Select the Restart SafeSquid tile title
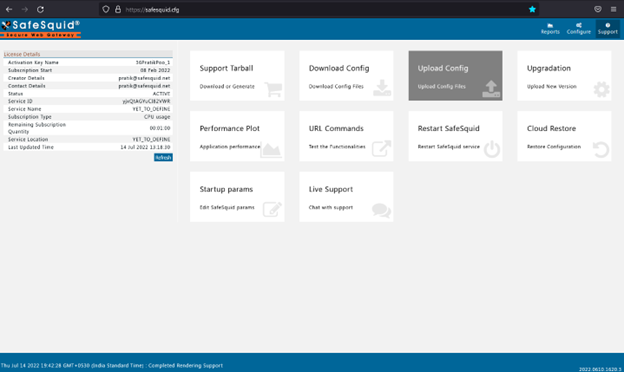This screenshot has height=372, width=624. pos(448,129)
